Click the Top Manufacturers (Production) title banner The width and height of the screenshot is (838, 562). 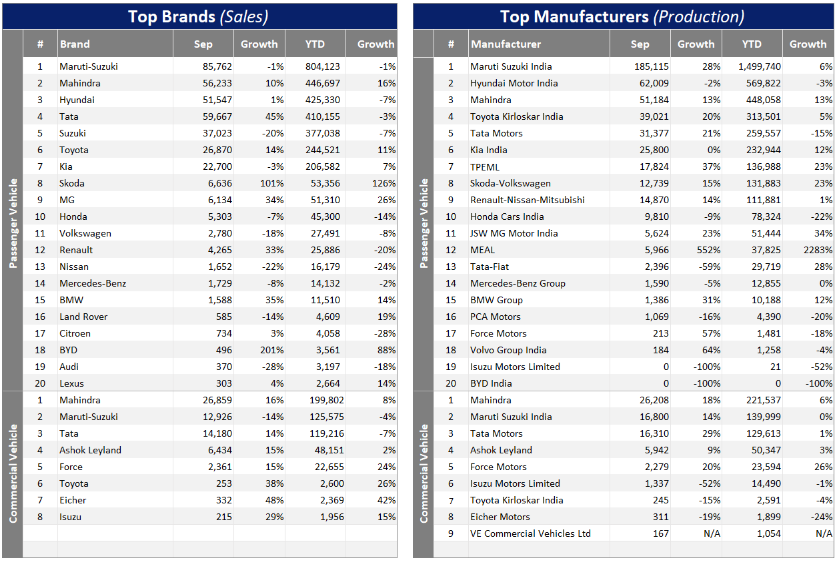pos(621,16)
